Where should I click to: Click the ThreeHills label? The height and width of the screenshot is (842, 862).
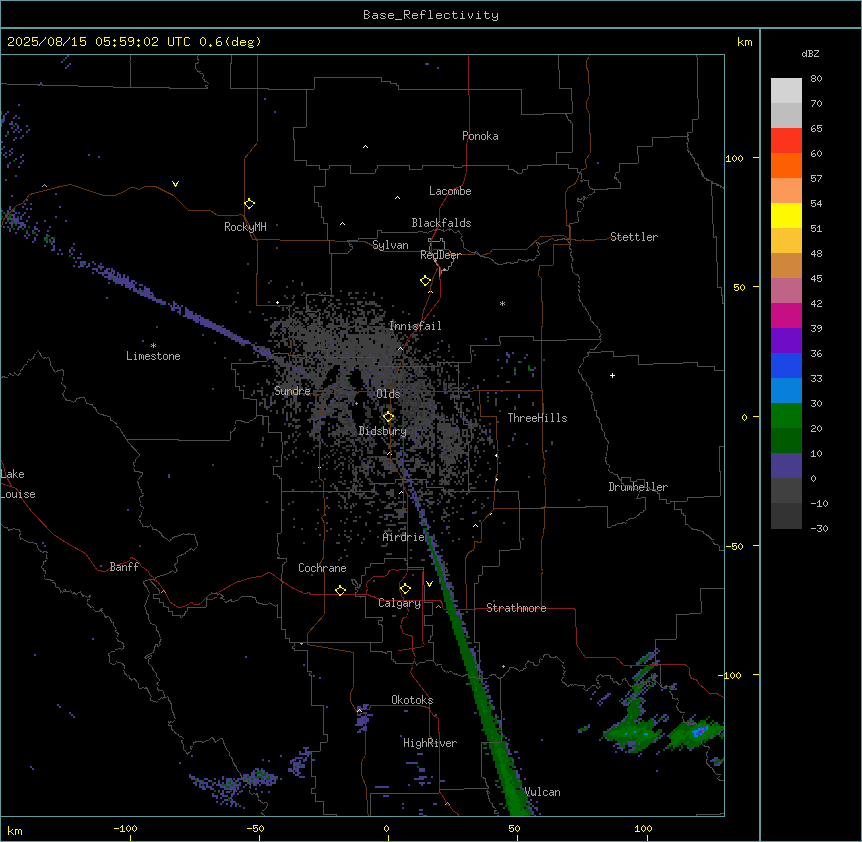[537, 418]
